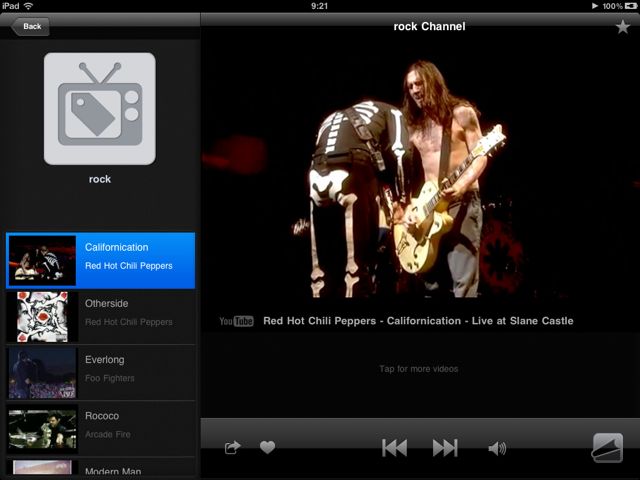The width and height of the screenshot is (640, 480).
Task: Open the Everlong thumbnail
Action: (x=42, y=373)
